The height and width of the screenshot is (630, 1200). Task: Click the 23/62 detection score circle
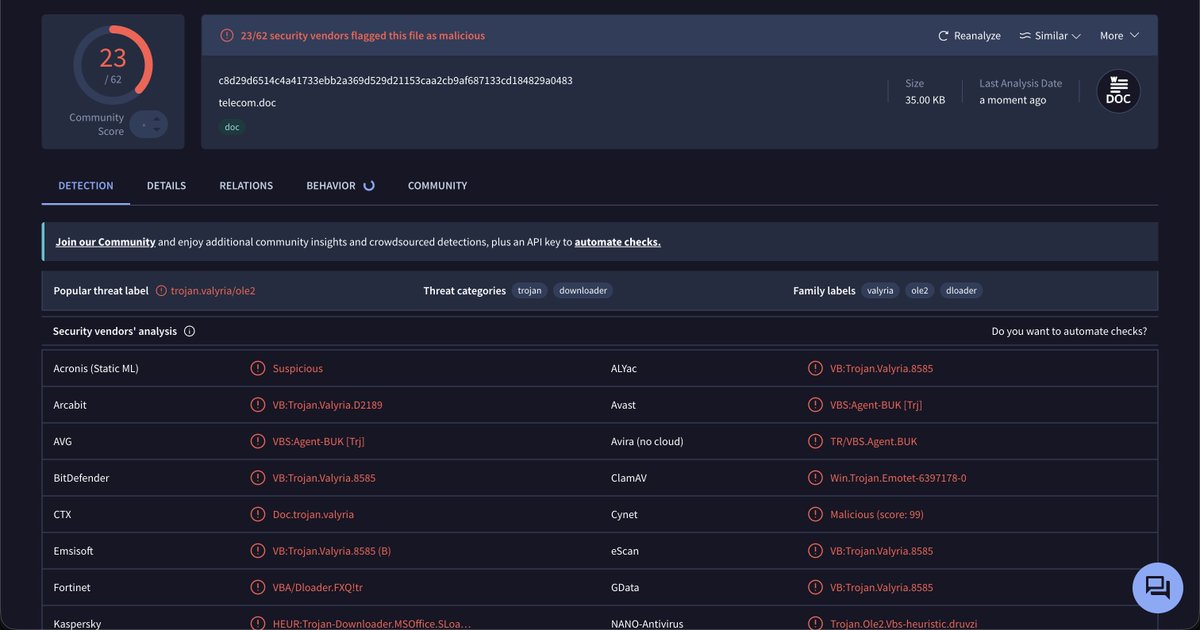coord(113,65)
